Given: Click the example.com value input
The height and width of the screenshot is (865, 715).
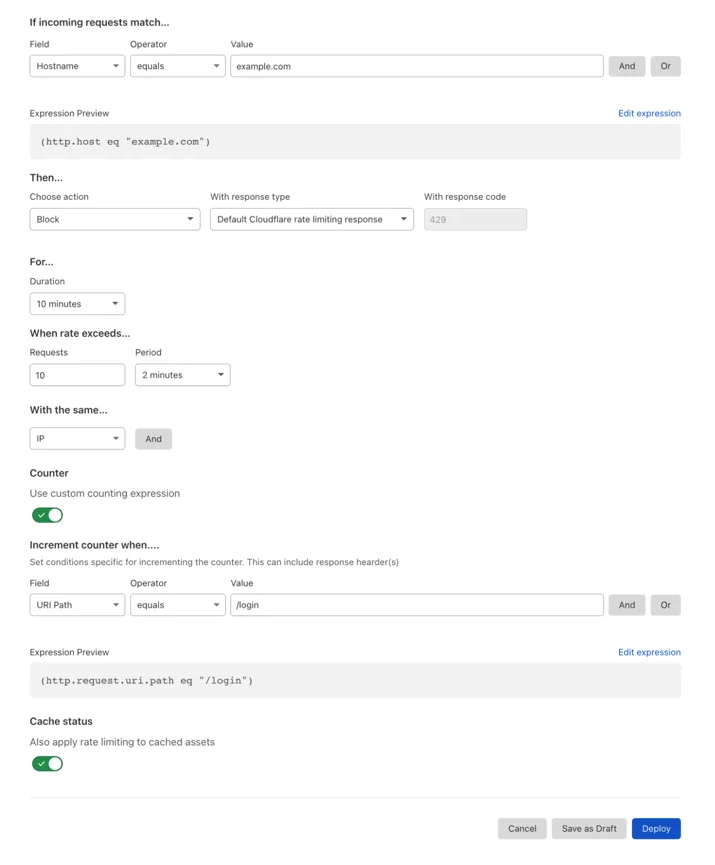Looking at the screenshot, I should (x=417, y=66).
